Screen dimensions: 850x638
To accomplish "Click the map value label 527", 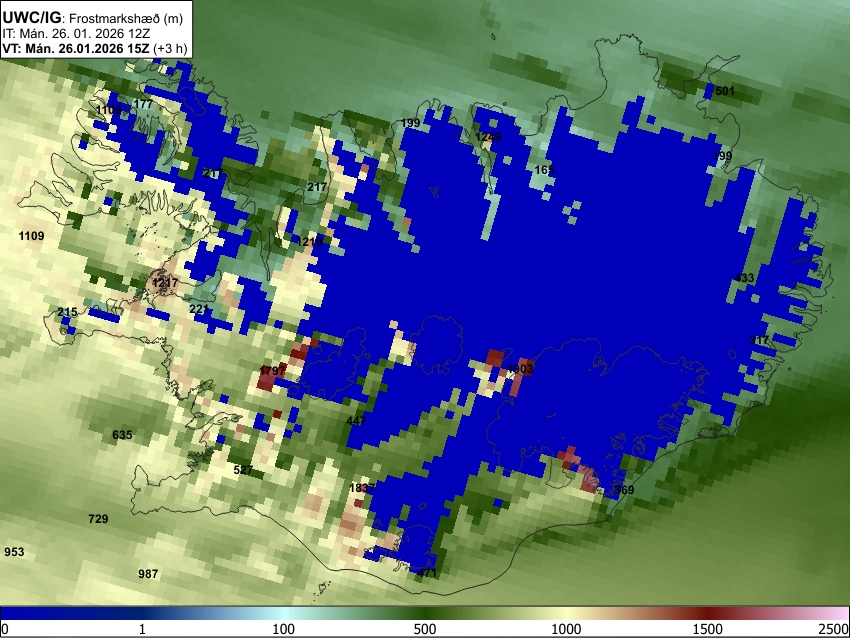I will (x=243, y=470).
